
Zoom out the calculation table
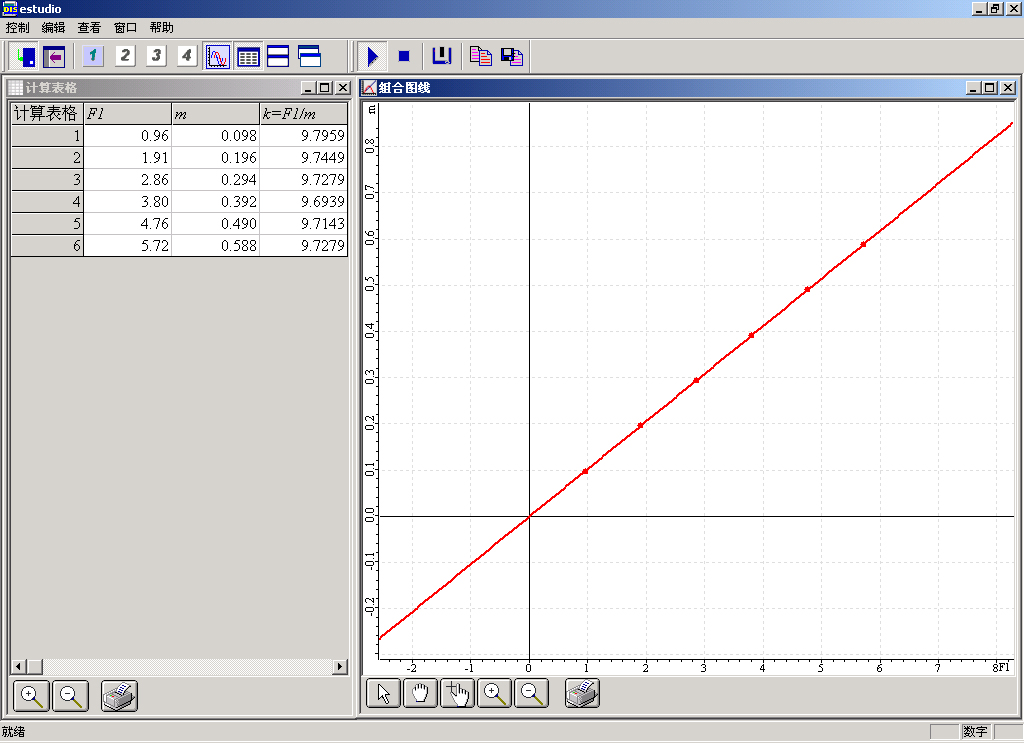point(70,696)
